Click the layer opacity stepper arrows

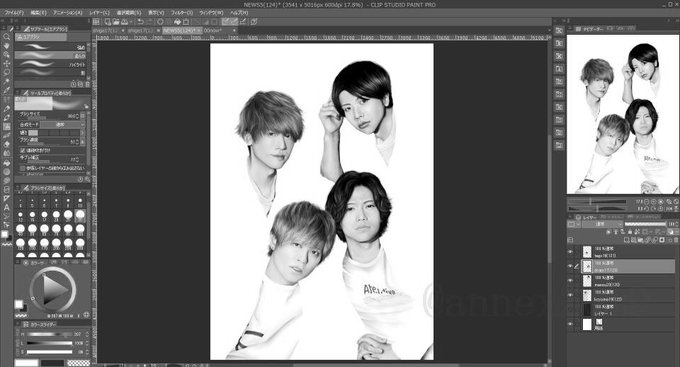676,224
